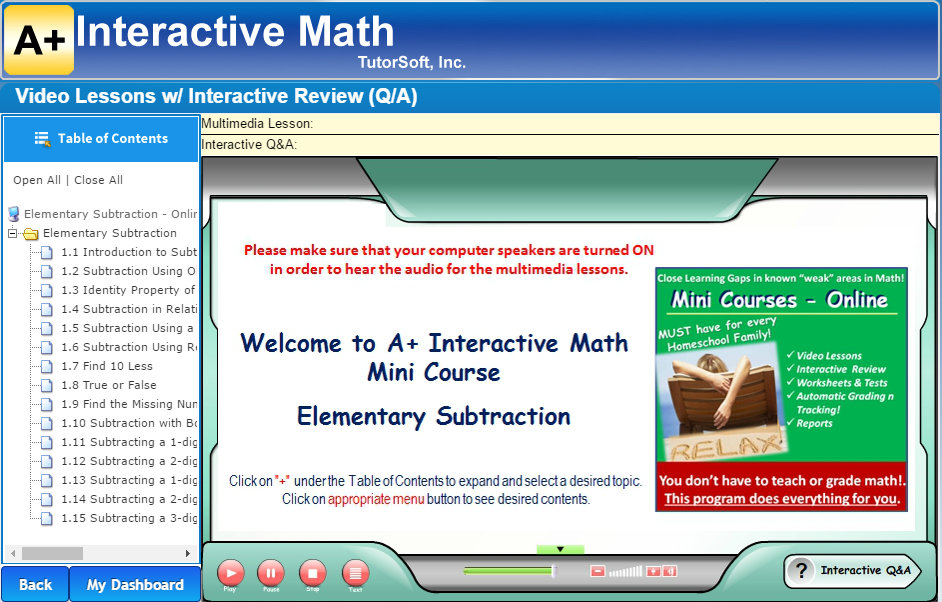Click the page icon of lesson 1.15
942x602 pixels.
tap(46, 518)
